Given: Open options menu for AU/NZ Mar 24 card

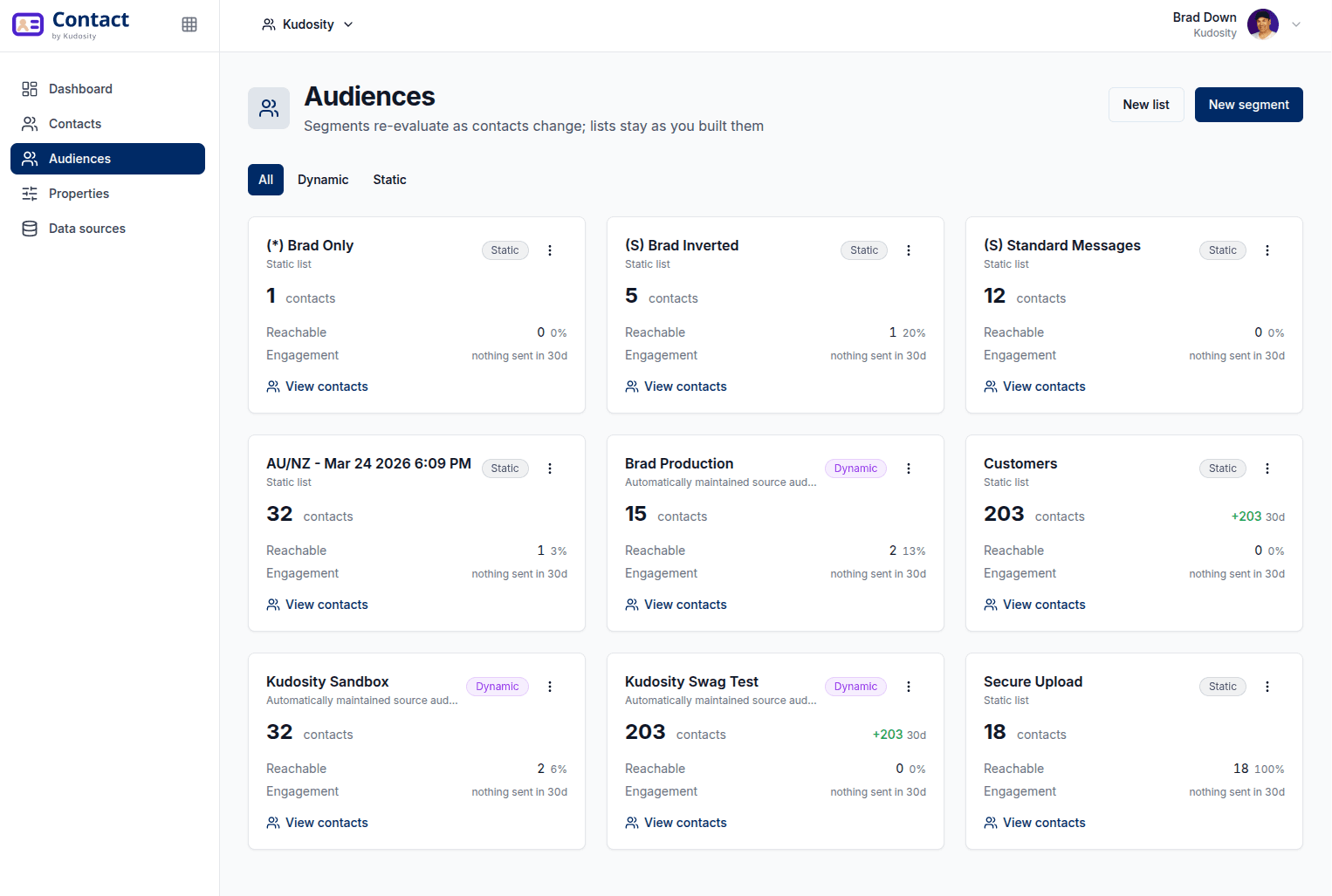Looking at the screenshot, I should [x=550, y=469].
